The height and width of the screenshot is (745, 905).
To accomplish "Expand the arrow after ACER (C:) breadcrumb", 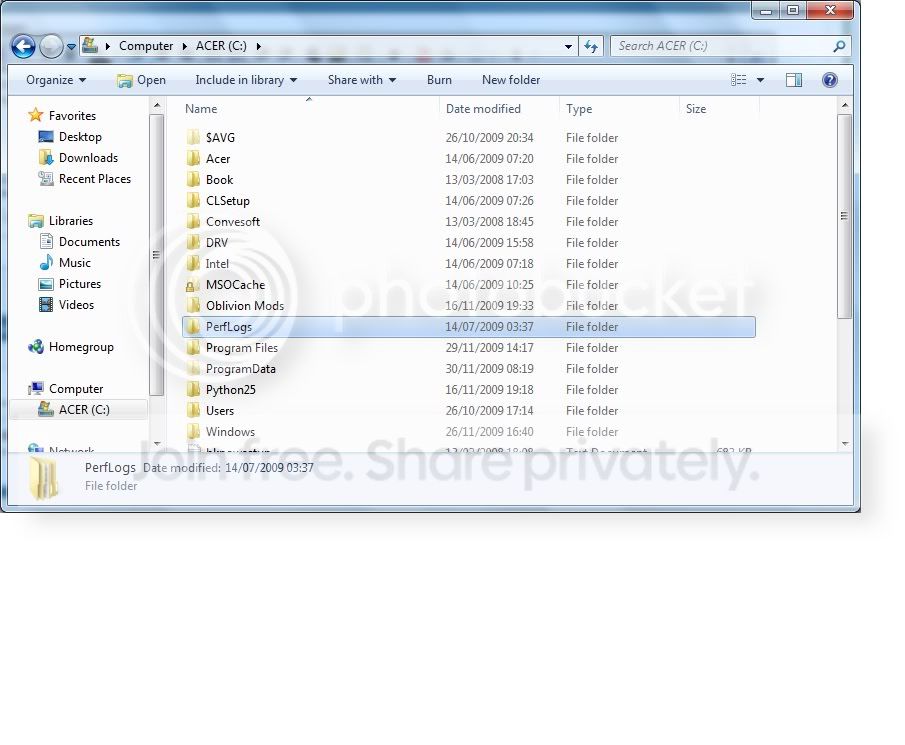I will (259, 46).
